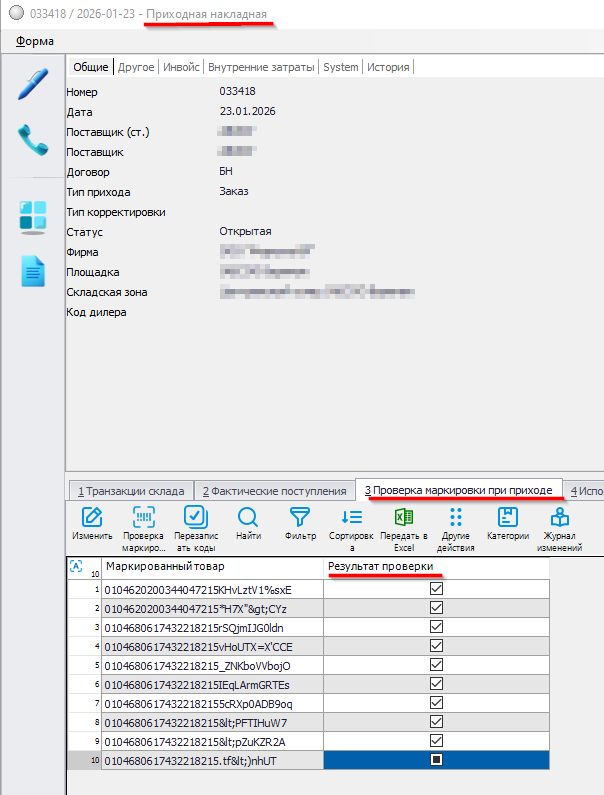Open the Категории toolbar item

507,526
